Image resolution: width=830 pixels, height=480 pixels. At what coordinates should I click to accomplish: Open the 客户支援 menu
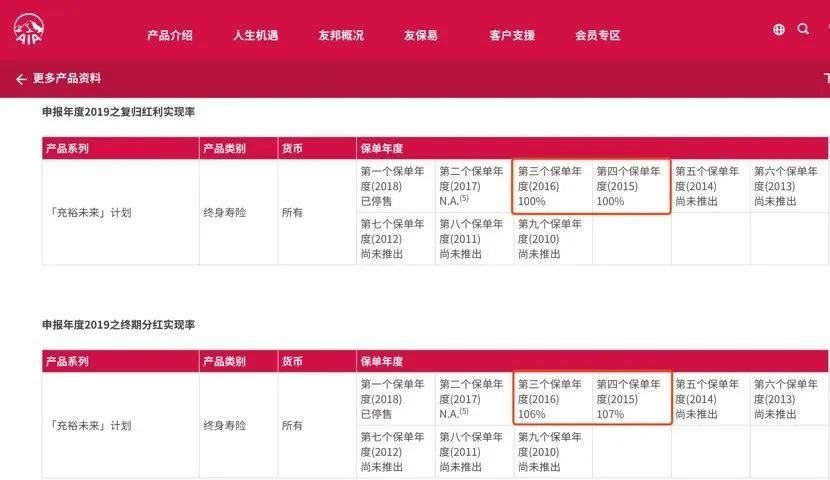coord(512,35)
